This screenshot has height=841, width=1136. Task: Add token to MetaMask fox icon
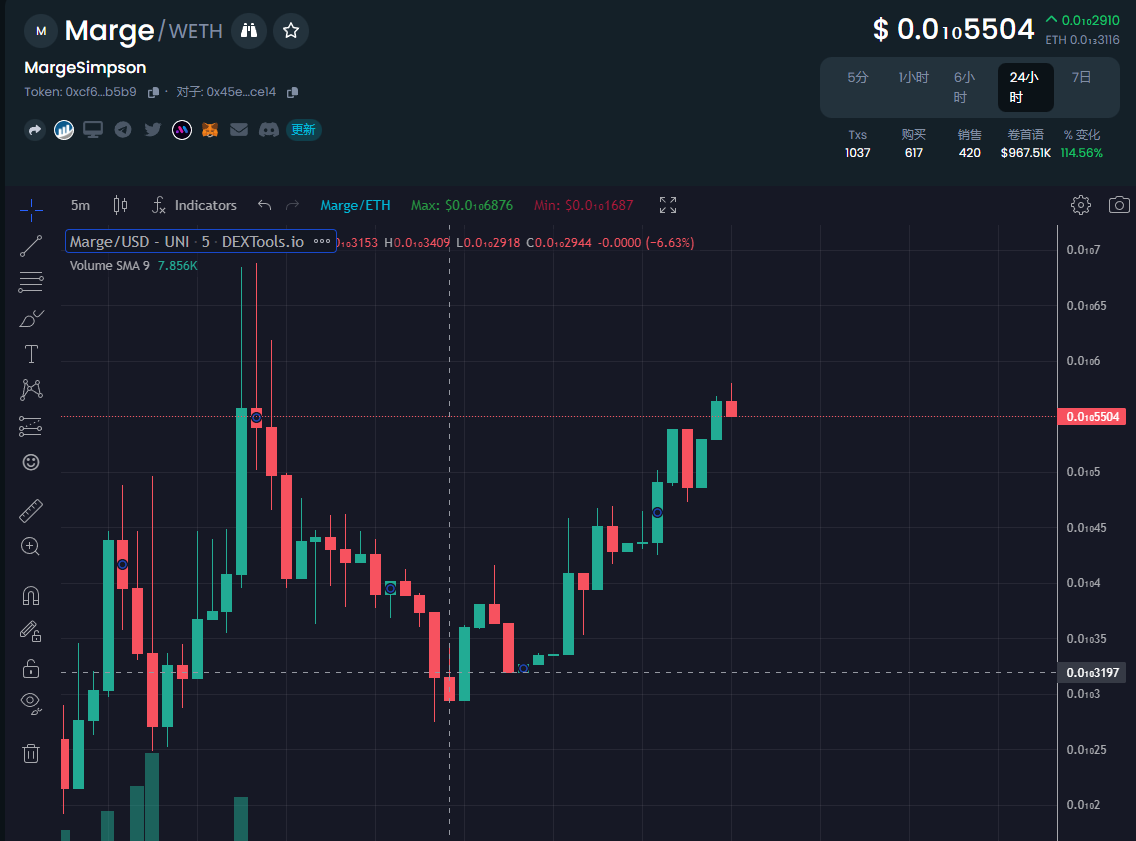tap(210, 130)
